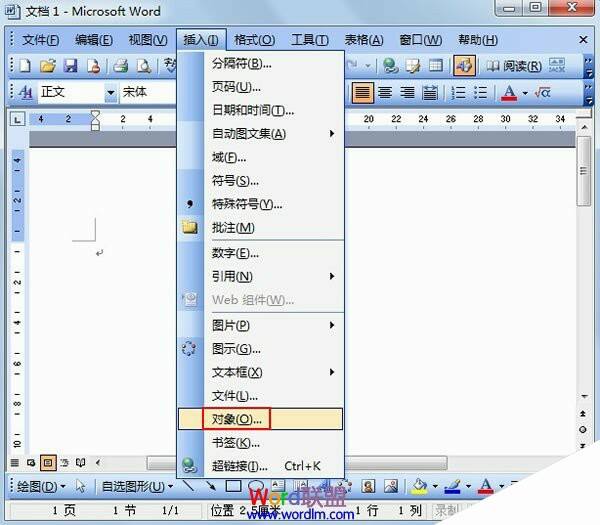Apply line color brush icon
This screenshot has height=525, width=600.
point(453,486)
